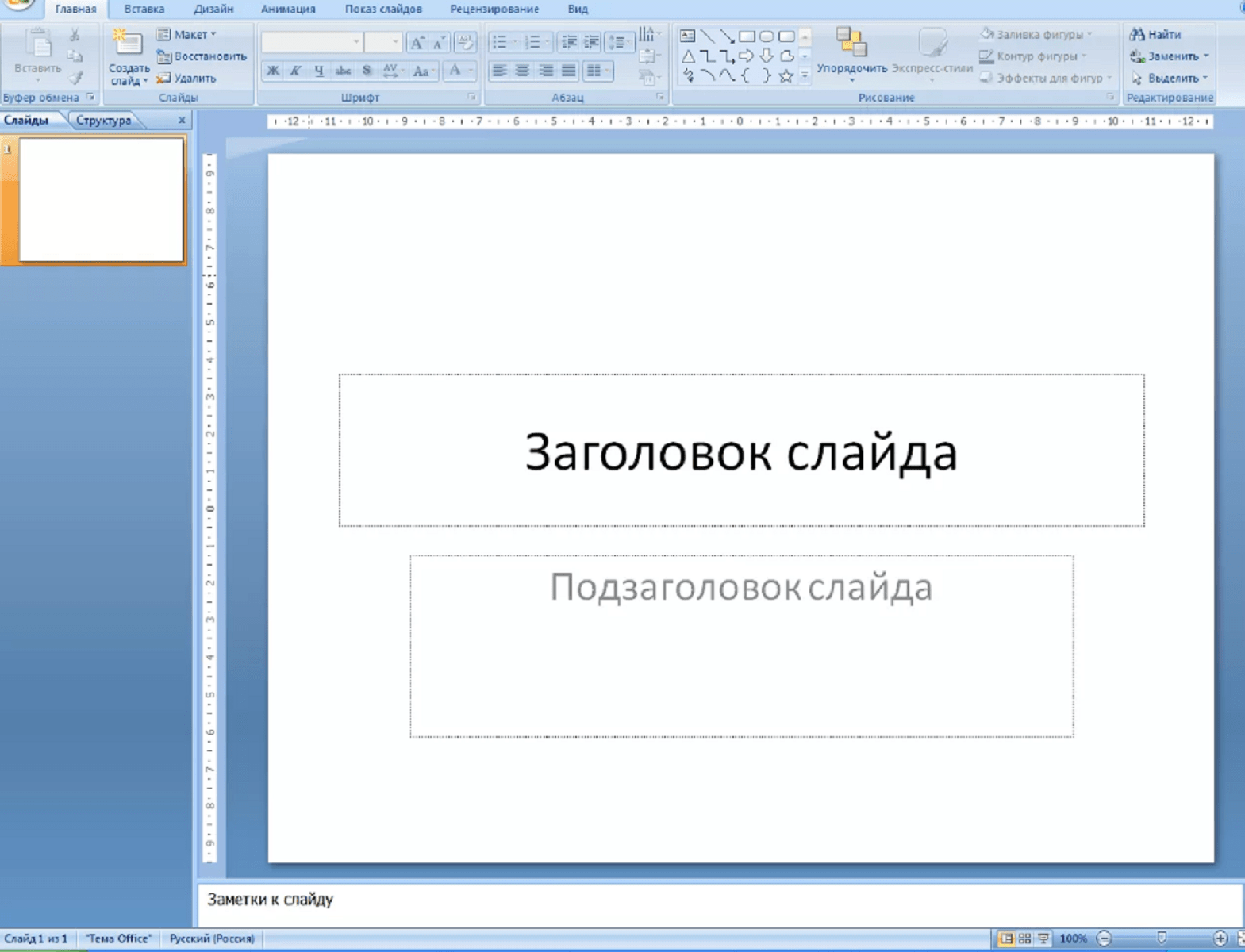The width and height of the screenshot is (1245, 952).
Task: Toggle bold Ж formatting
Action: (x=272, y=71)
